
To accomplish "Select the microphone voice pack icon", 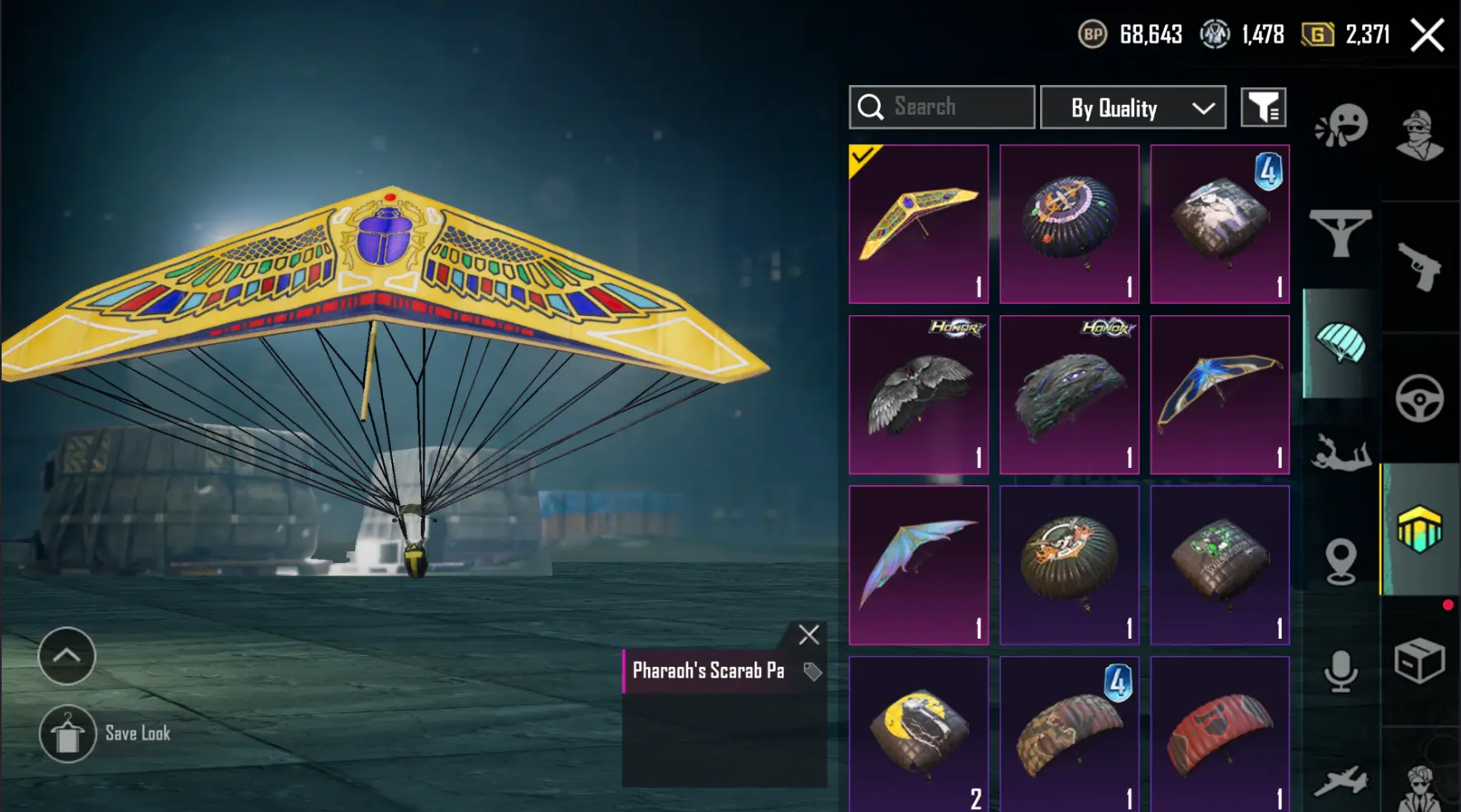I will [x=1340, y=671].
